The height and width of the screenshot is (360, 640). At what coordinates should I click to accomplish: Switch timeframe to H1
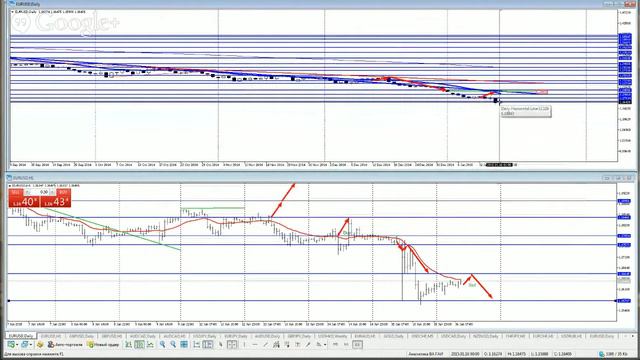(x=346, y=344)
